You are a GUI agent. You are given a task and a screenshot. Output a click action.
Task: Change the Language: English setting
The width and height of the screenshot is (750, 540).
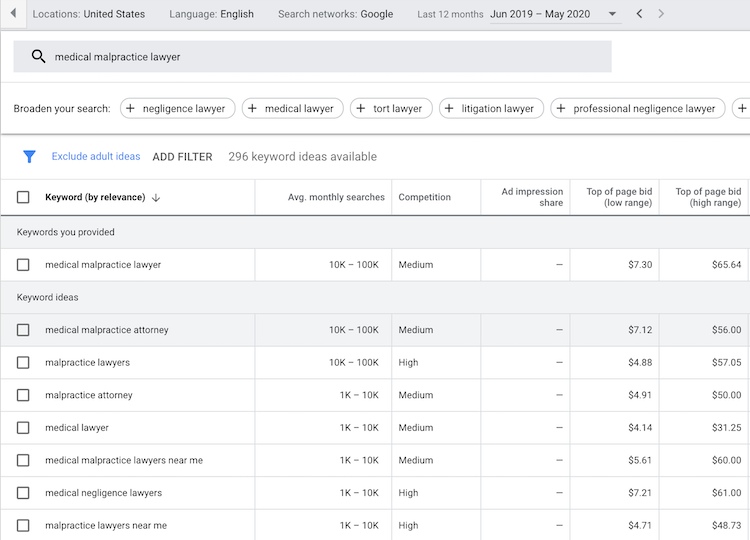[x=211, y=14]
